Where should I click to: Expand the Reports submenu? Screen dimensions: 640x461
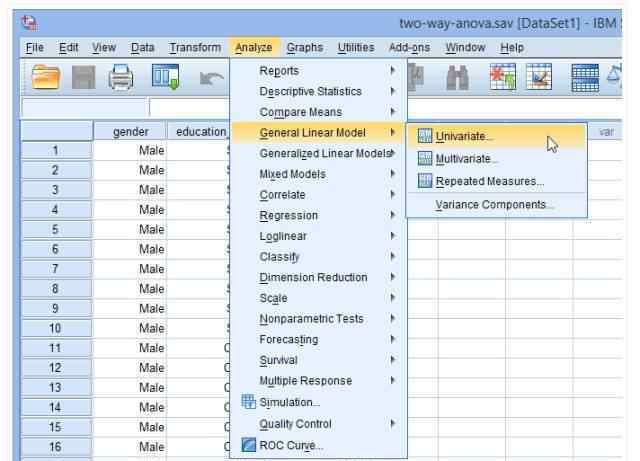[318, 71]
